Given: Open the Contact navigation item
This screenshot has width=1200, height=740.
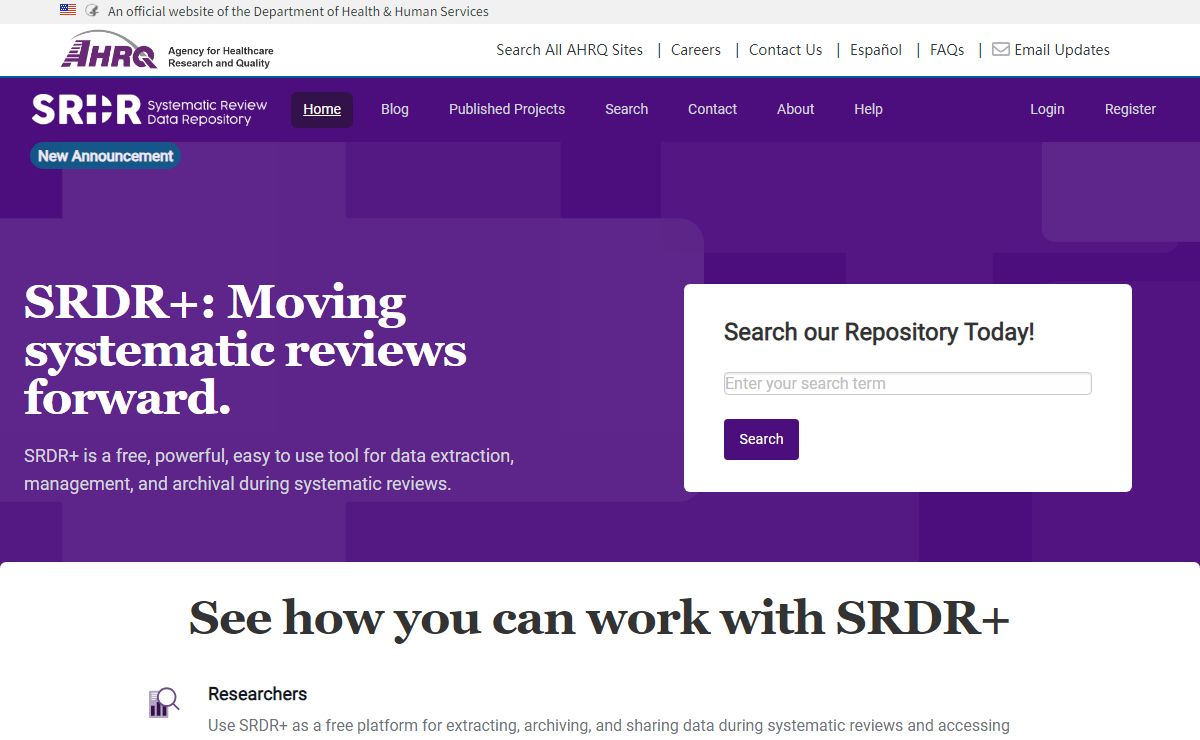Looking at the screenshot, I should (x=712, y=110).
